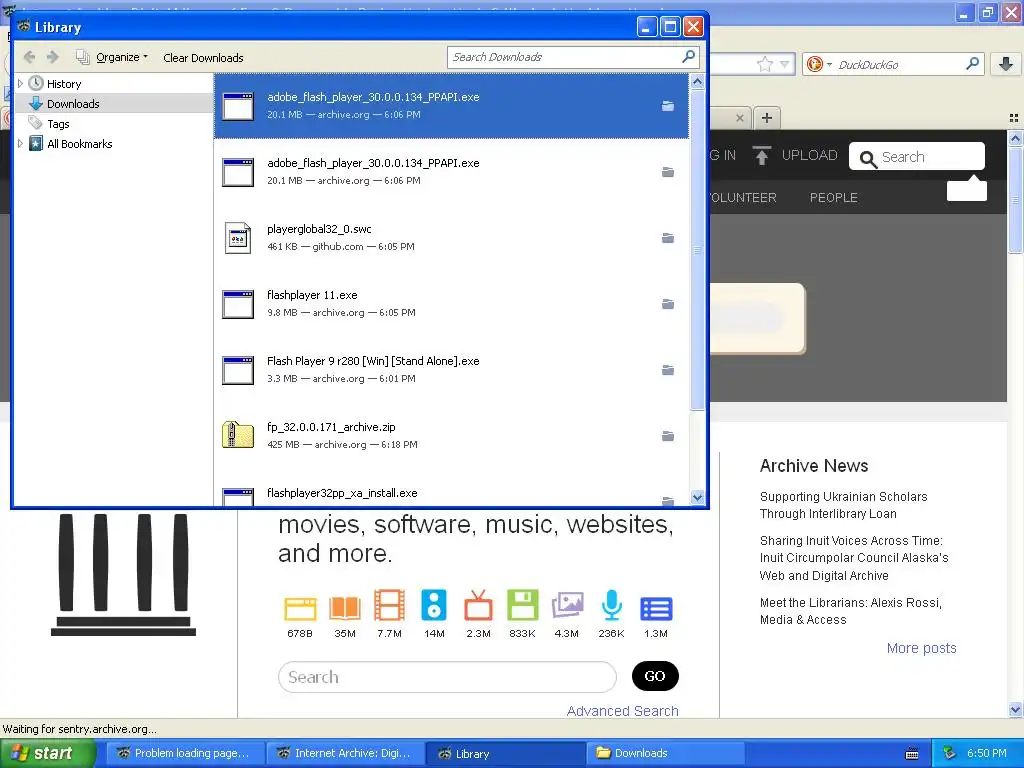
Task: Open containing folder for second adobe_flash_player_30.0.0.134_PPAPI.exe
Action: 667,172
